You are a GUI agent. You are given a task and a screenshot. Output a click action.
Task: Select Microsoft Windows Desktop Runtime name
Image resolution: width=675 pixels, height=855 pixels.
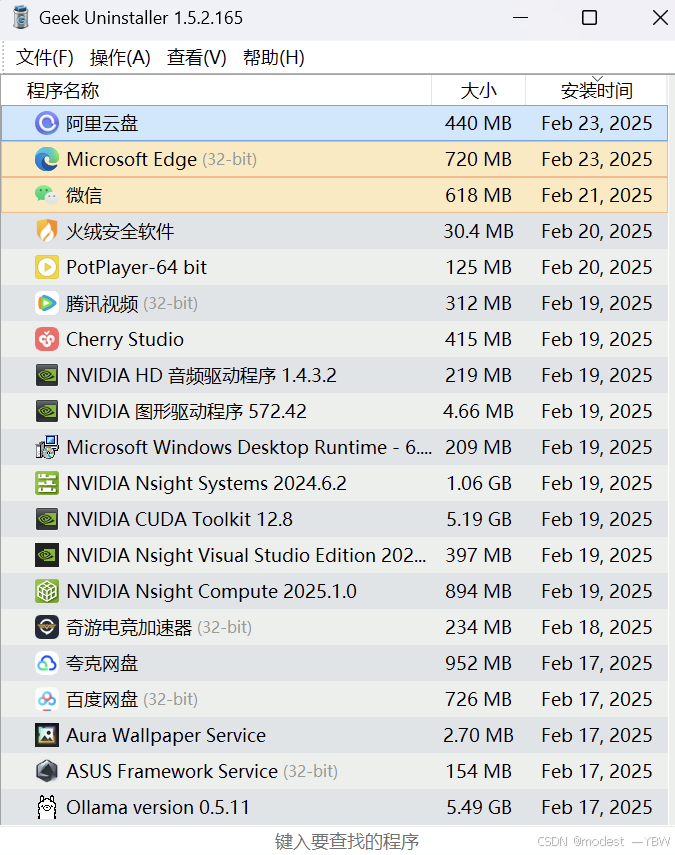coord(249,447)
